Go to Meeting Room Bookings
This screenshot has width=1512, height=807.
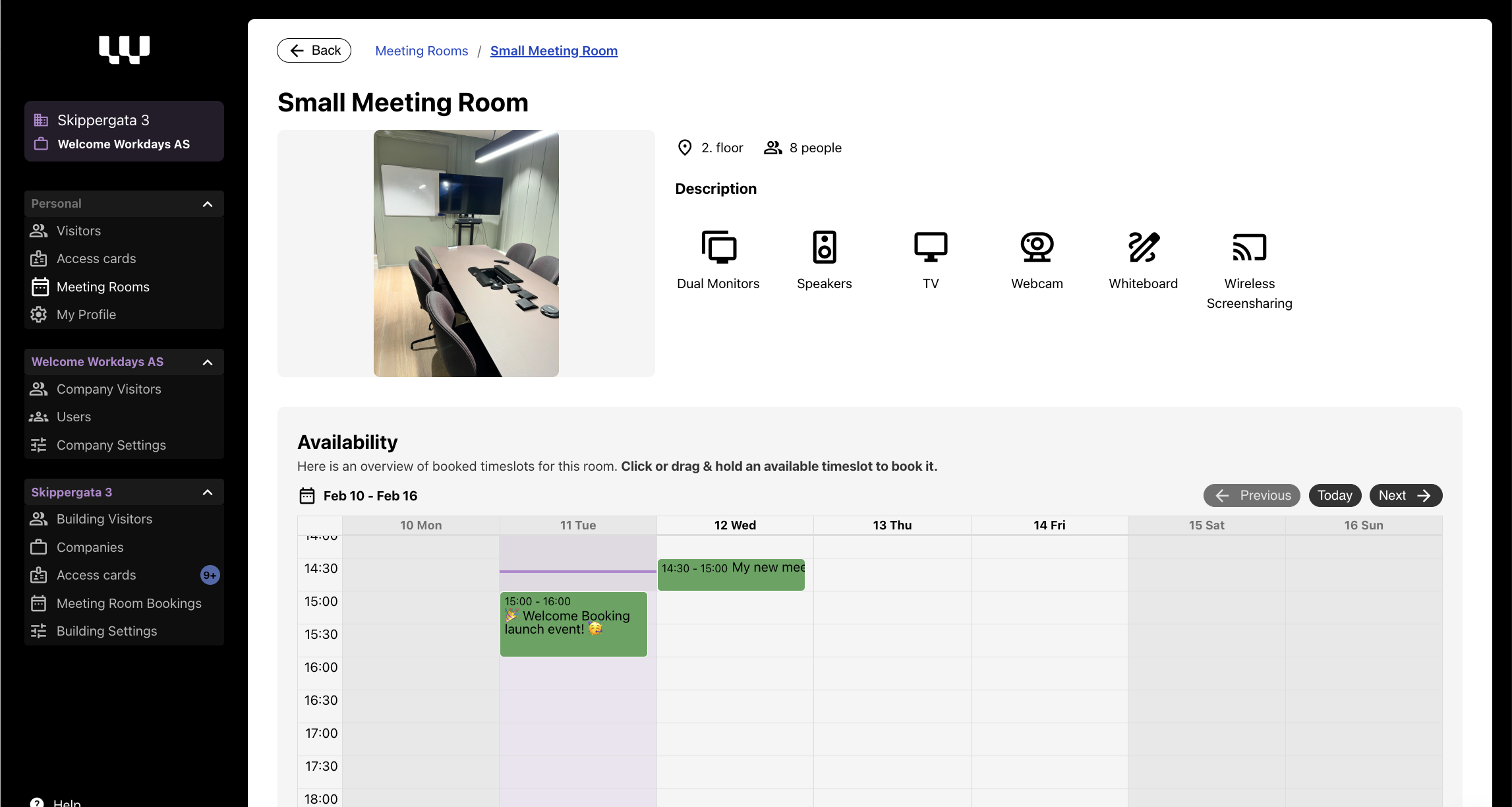[129, 603]
